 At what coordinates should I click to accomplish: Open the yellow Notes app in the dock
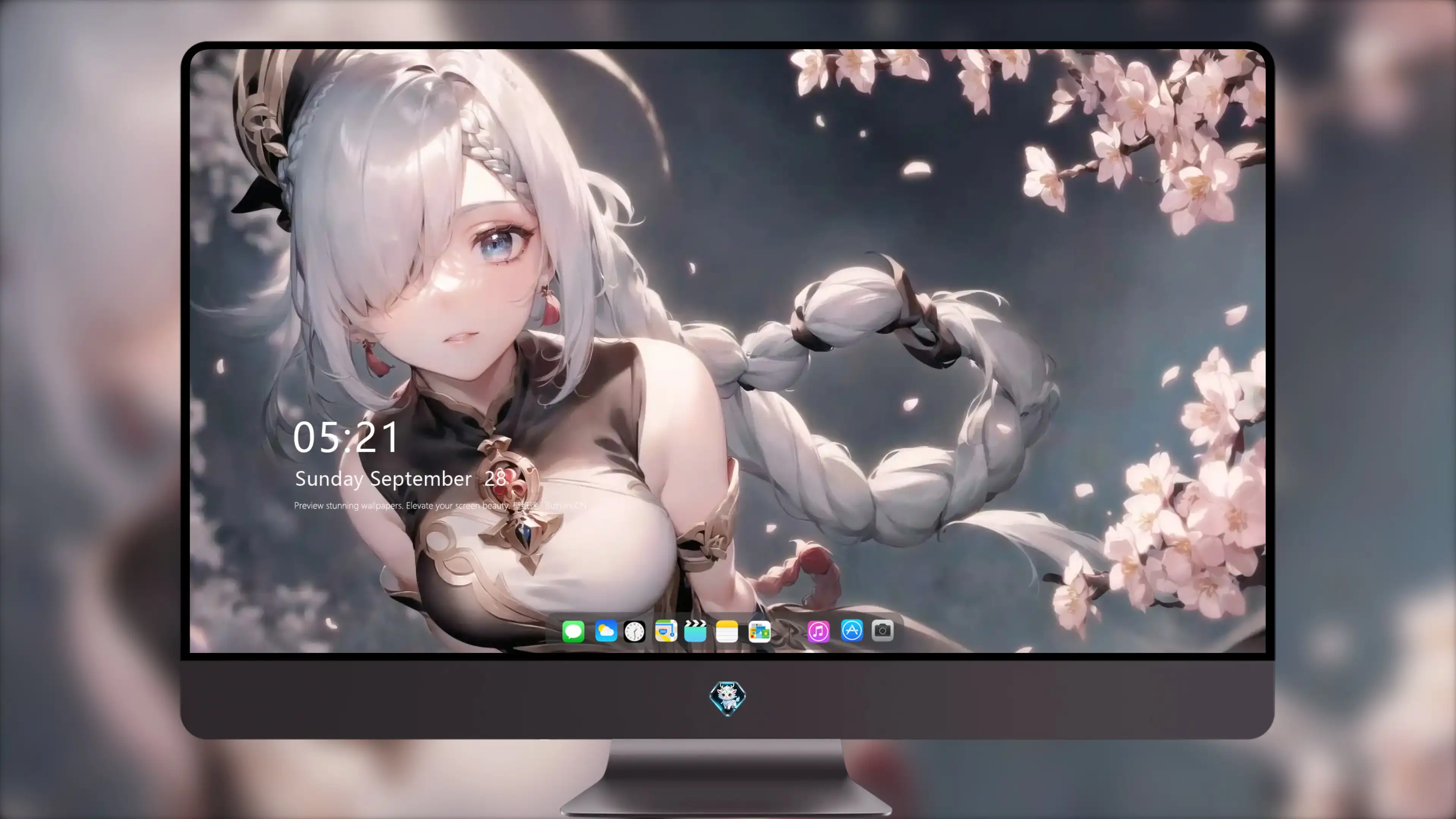point(727,631)
